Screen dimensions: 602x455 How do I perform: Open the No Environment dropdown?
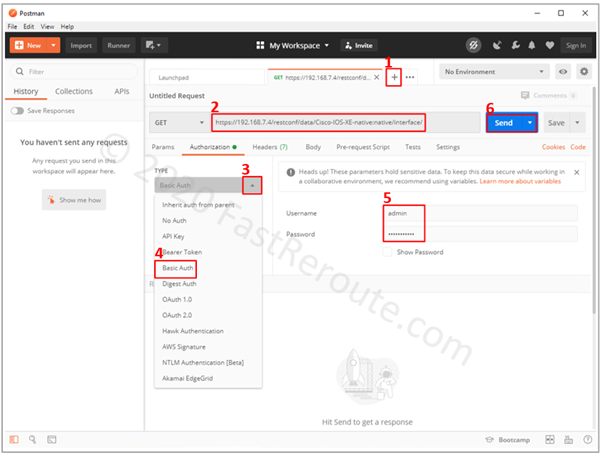pos(494,72)
